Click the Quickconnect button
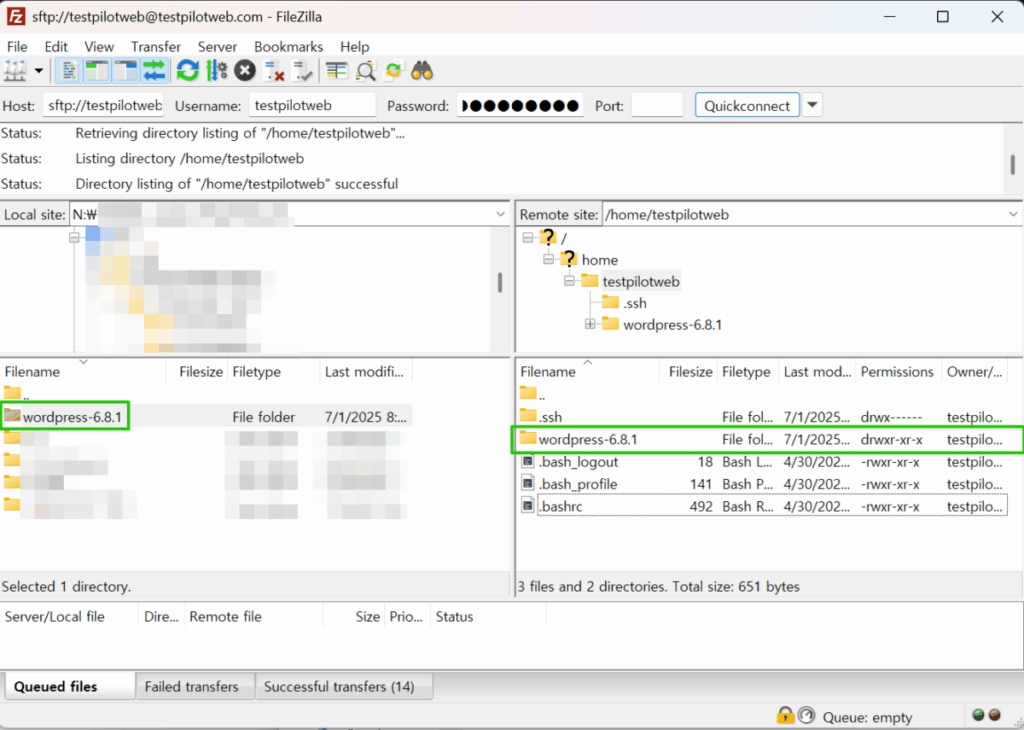The height and width of the screenshot is (730, 1024). [x=747, y=105]
